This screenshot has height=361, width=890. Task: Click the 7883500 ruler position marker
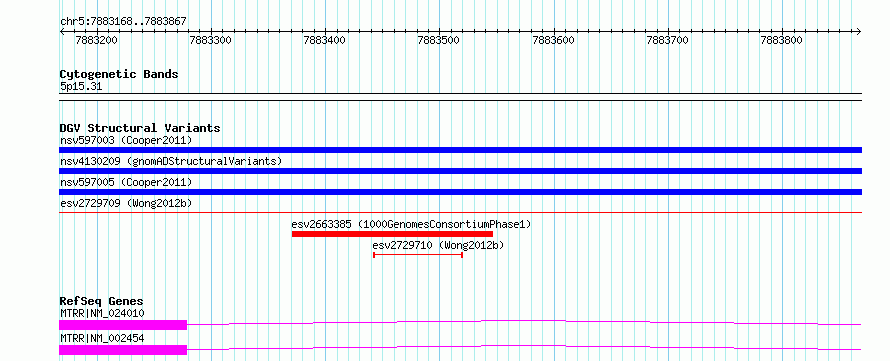click(x=439, y=40)
